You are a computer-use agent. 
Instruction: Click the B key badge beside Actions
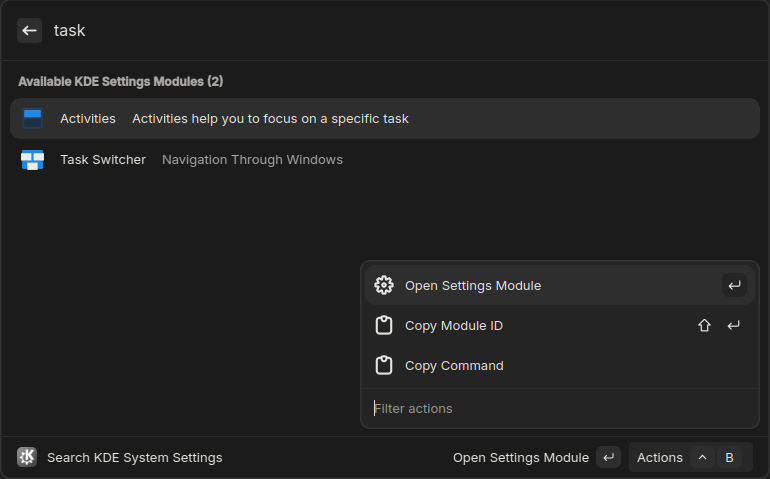pyautogui.click(x=729, y=457)
